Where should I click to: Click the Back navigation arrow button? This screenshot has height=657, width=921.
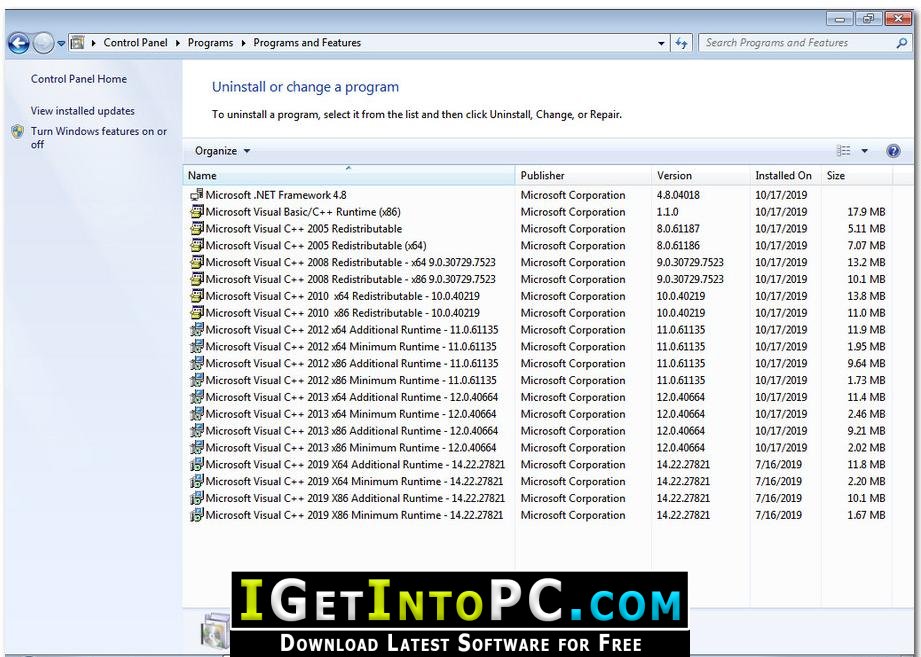coord(18,43)
